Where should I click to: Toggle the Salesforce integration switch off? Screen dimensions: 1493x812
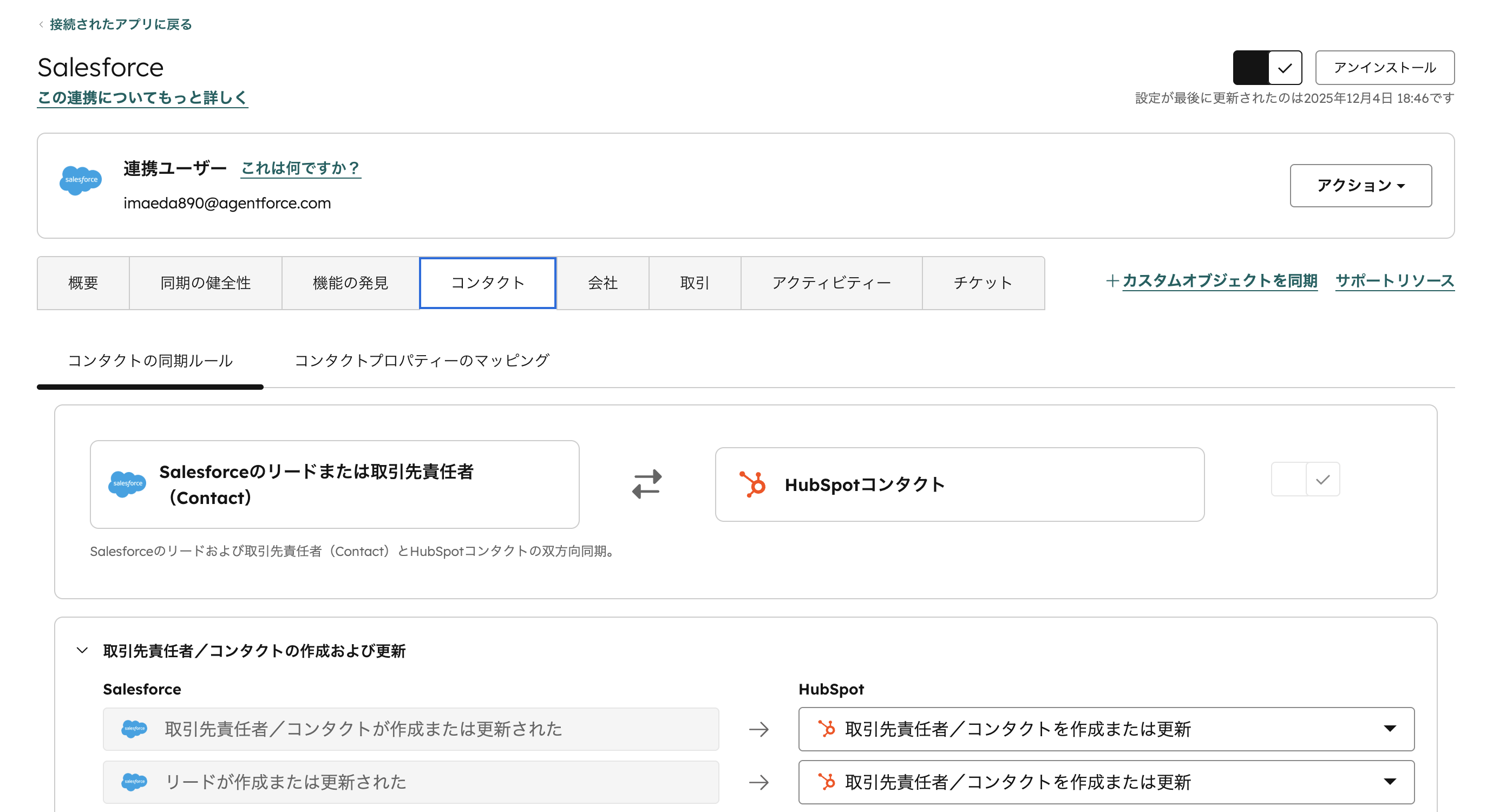(1267, 67)
